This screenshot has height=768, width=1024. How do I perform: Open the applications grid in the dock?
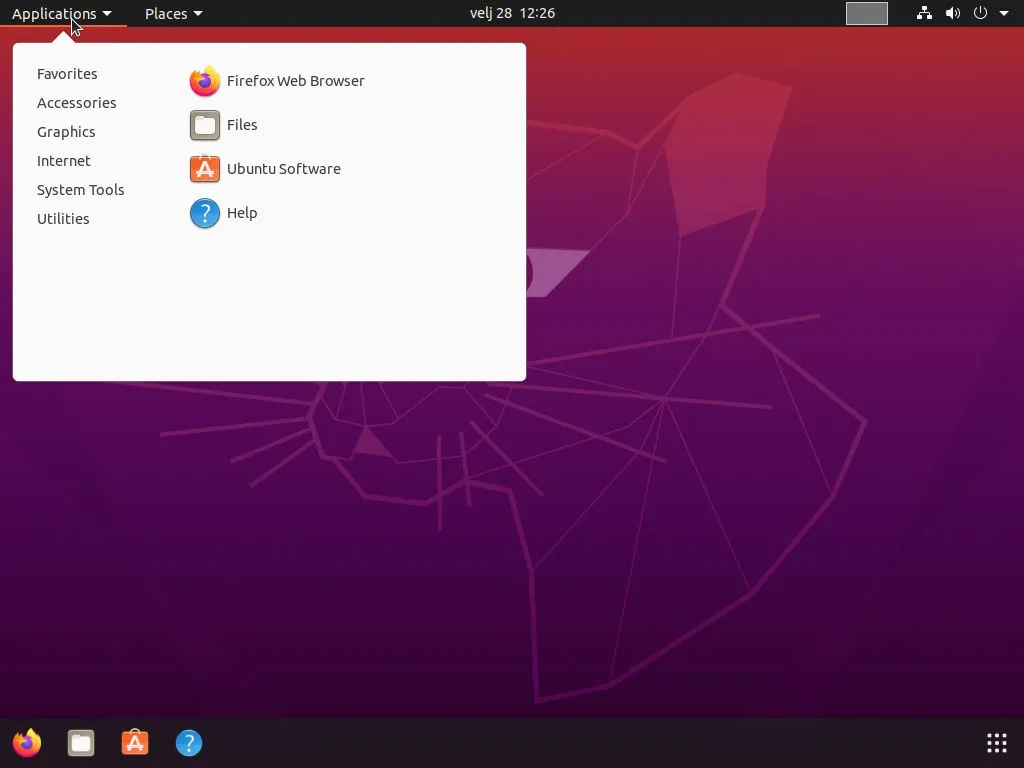point(995,742)
